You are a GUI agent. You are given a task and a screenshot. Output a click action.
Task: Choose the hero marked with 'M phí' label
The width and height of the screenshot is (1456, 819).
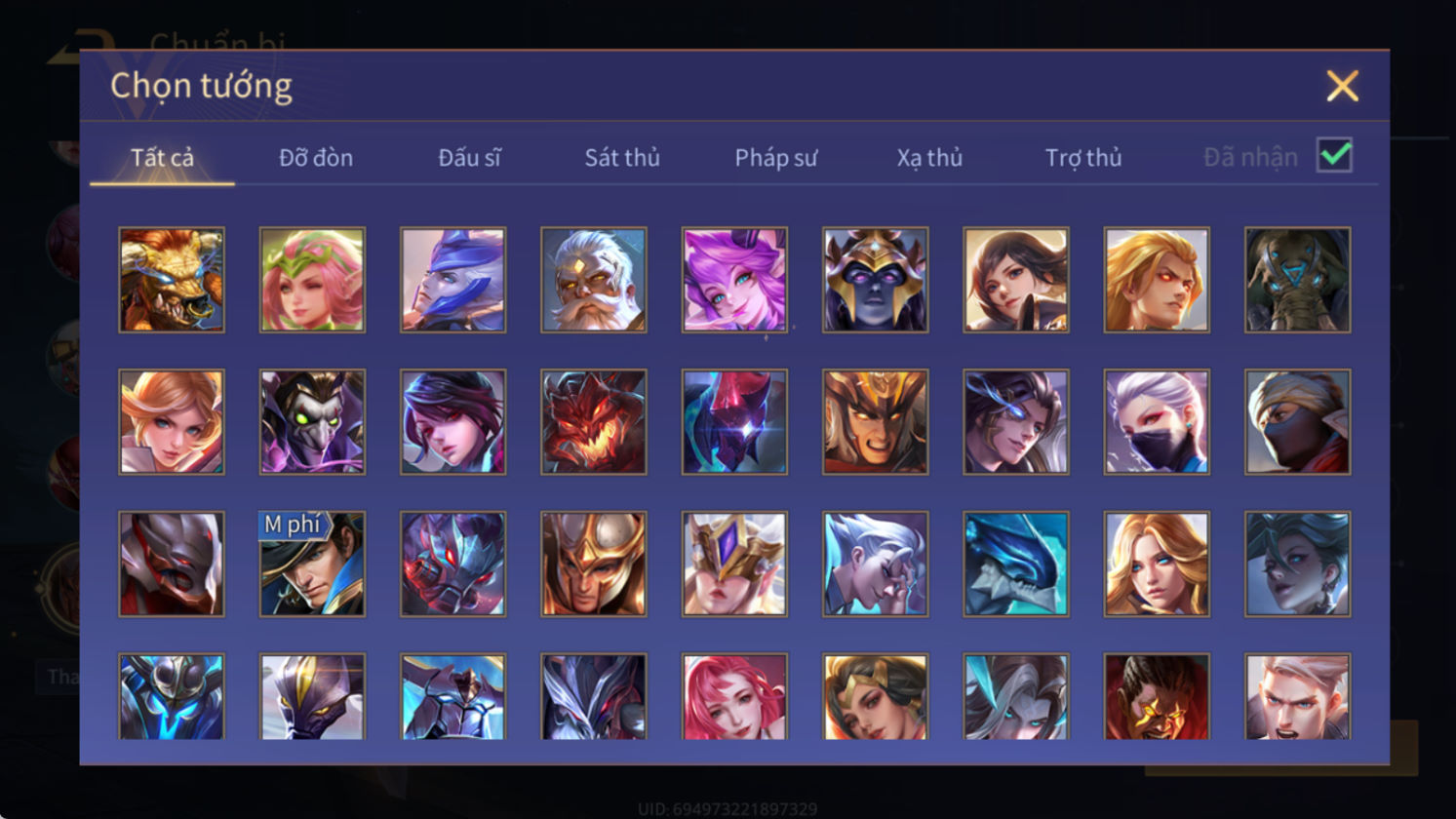click(312, 565)
